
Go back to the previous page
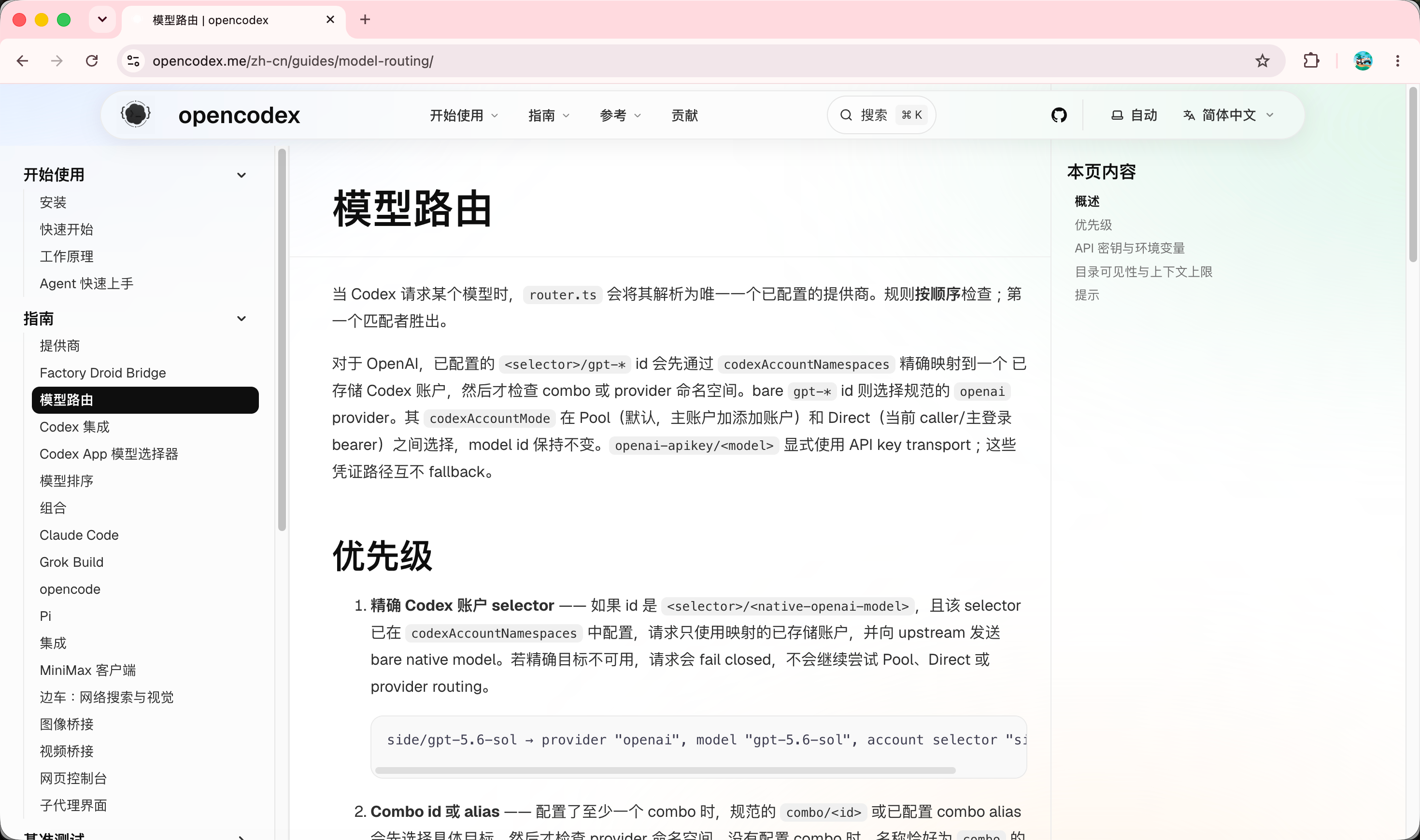[23, 60]
